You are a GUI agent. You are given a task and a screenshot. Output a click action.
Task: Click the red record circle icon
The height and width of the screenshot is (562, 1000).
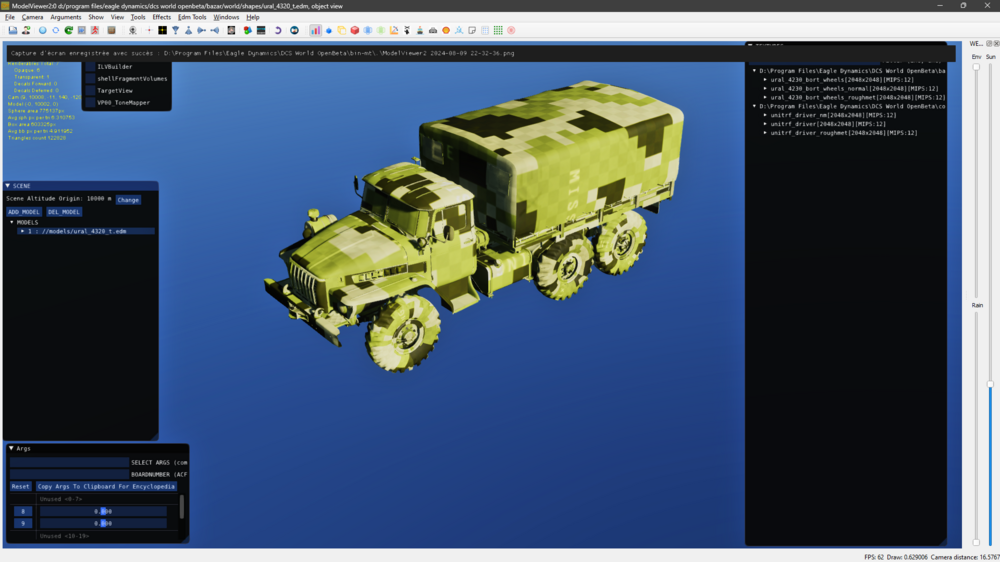tap(511, 30)
